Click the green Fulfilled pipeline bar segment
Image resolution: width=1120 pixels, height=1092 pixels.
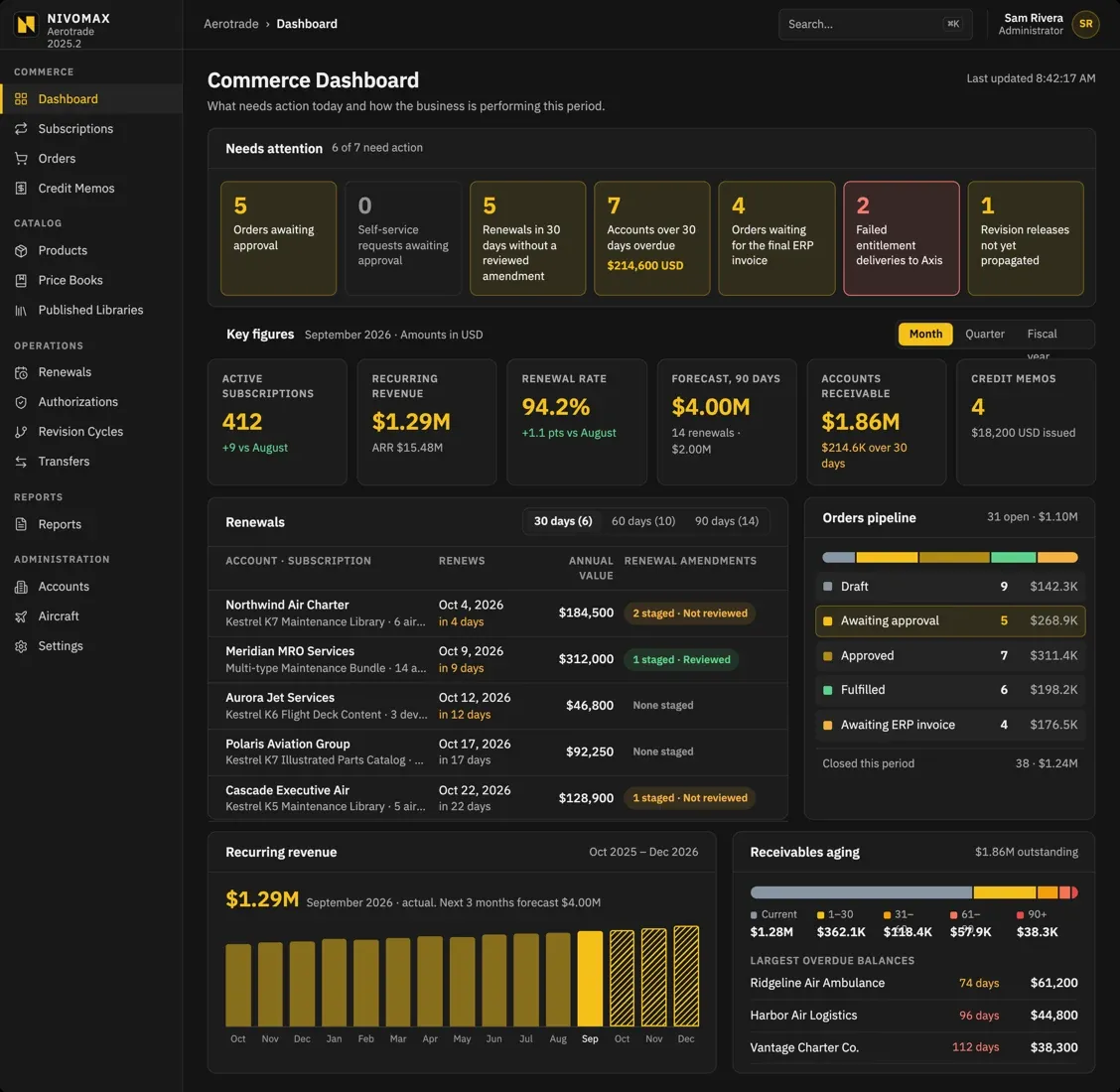(1013, 557)
